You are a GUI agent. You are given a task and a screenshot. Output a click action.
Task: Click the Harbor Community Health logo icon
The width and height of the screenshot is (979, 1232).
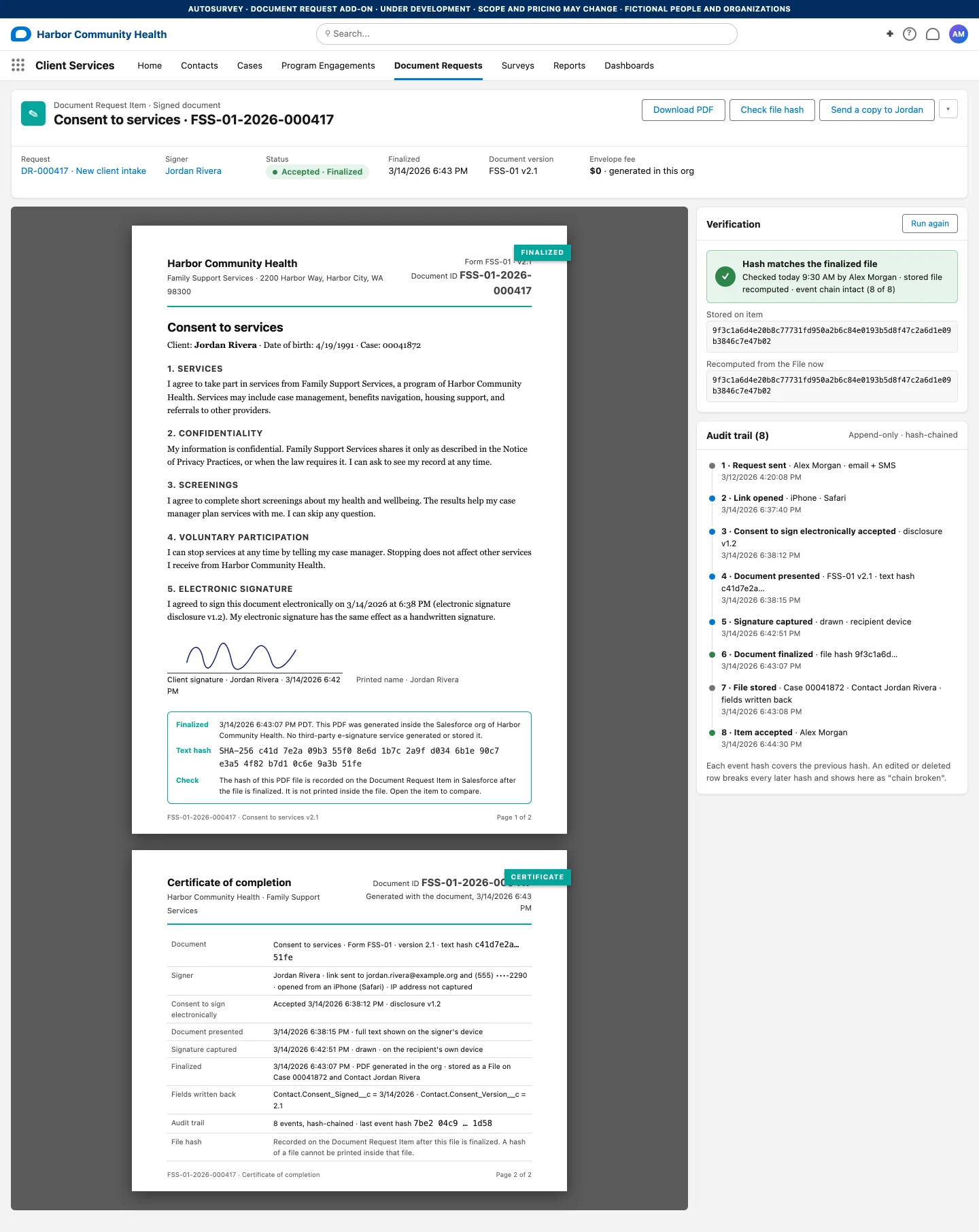tap(21, 34)
